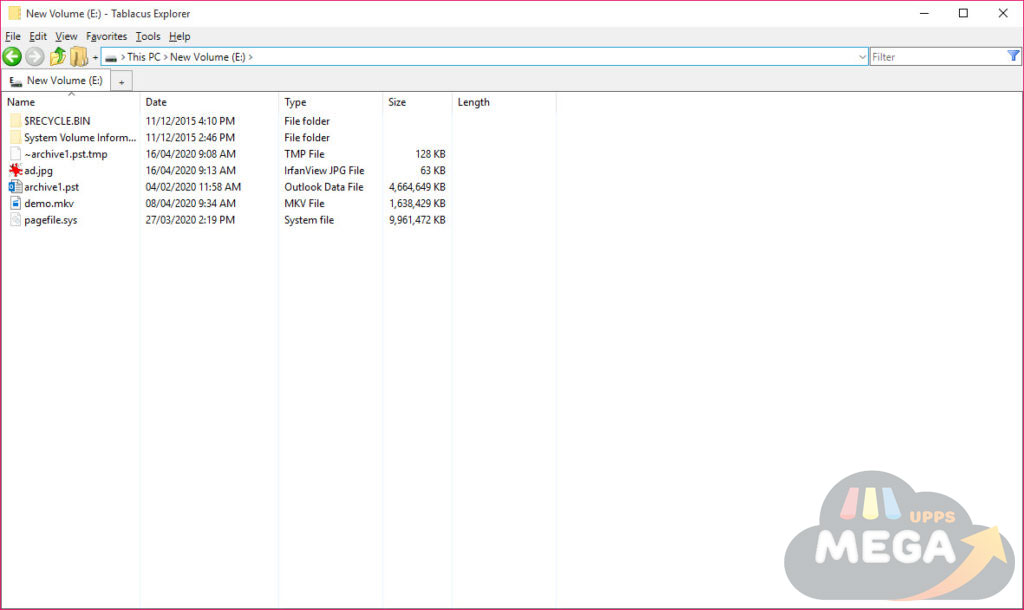Click date 16/04/2020 9:13 AM
This screenshot has width=1024, height=610.
point(191,170)
